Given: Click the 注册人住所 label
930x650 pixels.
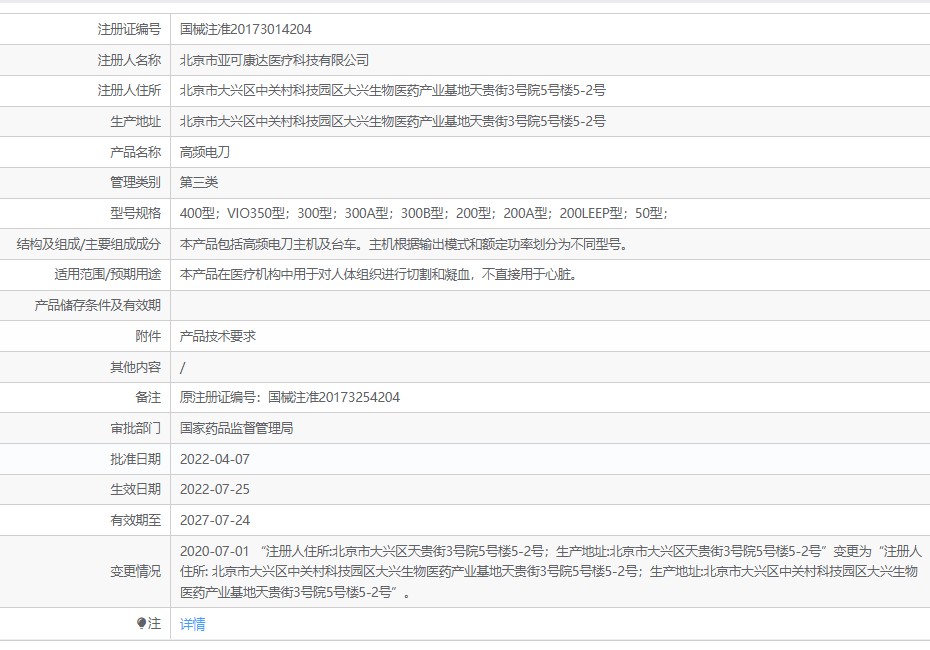Looking at the screenshot, I should (129, 90).
